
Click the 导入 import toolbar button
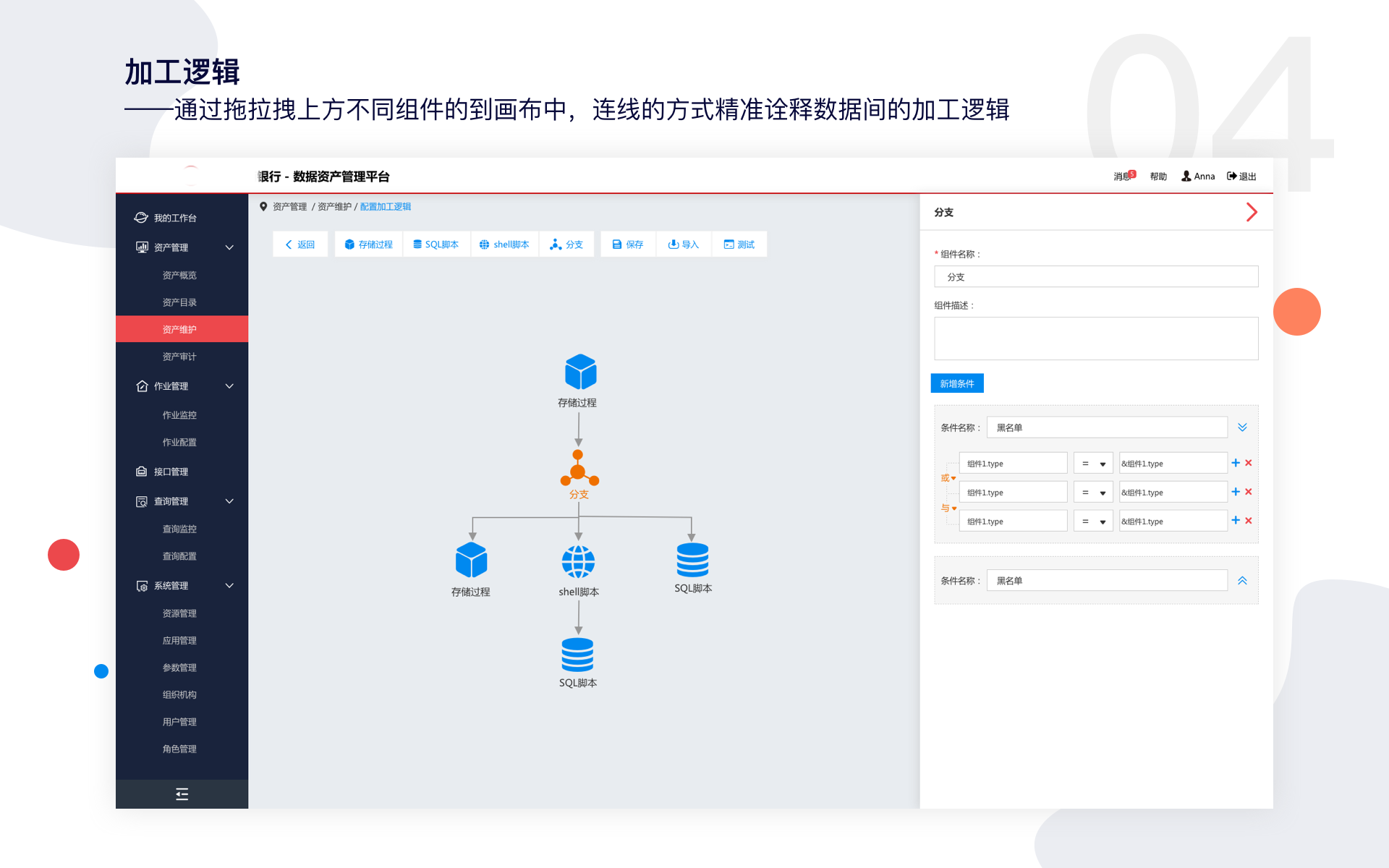point(684,244)
